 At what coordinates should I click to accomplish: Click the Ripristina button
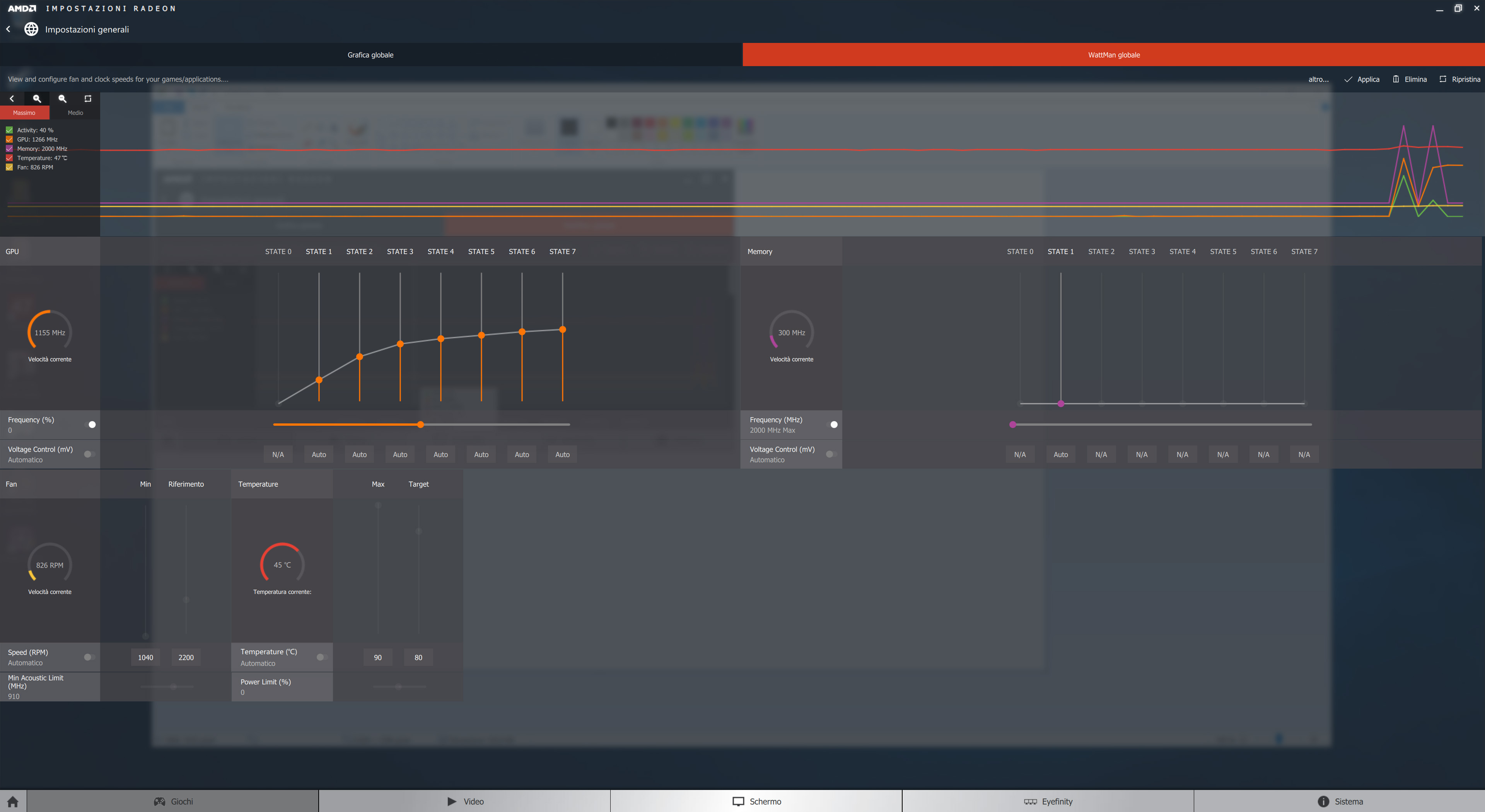(1459, 80)
